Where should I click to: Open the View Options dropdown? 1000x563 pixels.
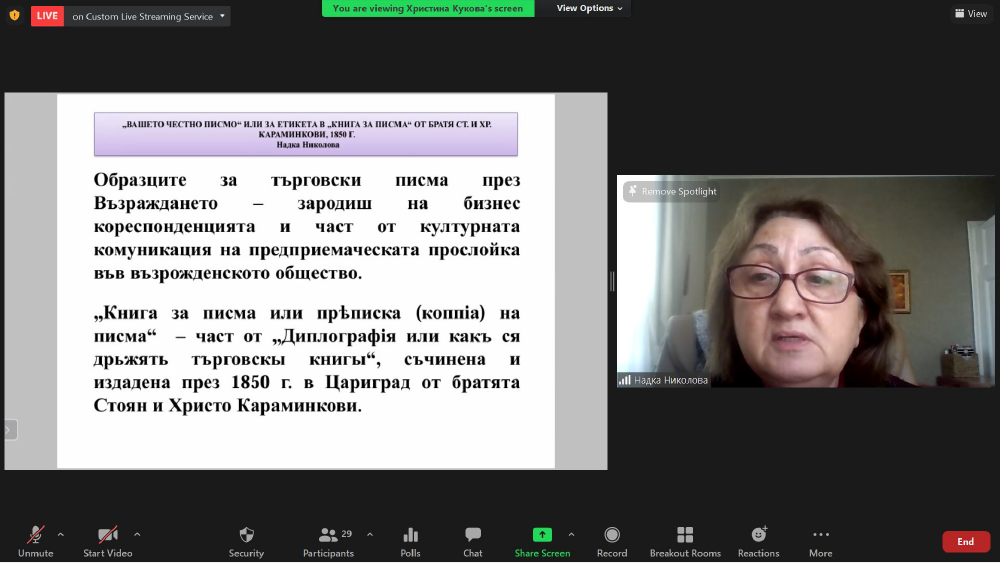click(589, 8)
